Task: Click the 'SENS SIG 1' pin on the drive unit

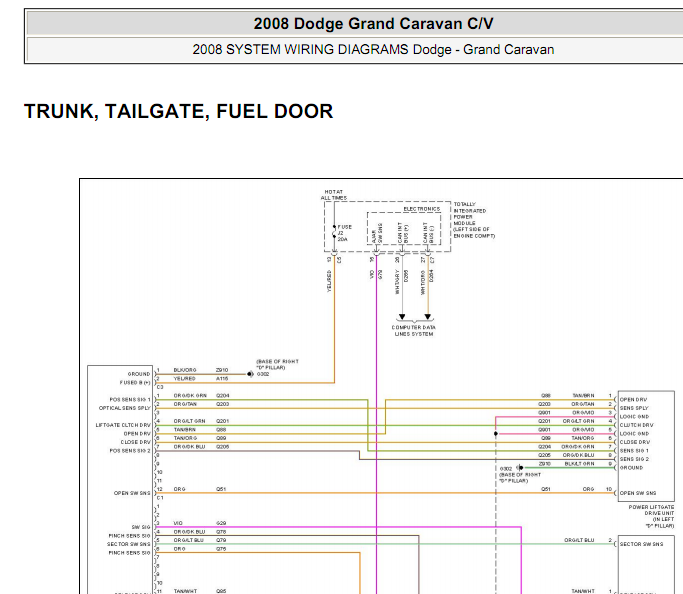Action: [634, 451]
